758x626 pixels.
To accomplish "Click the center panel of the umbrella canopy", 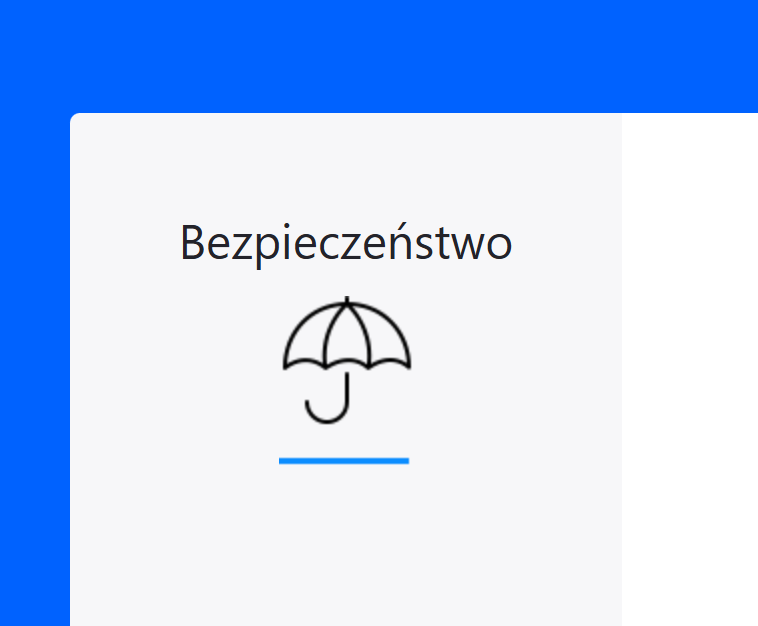I will click(x=347, y=336).
